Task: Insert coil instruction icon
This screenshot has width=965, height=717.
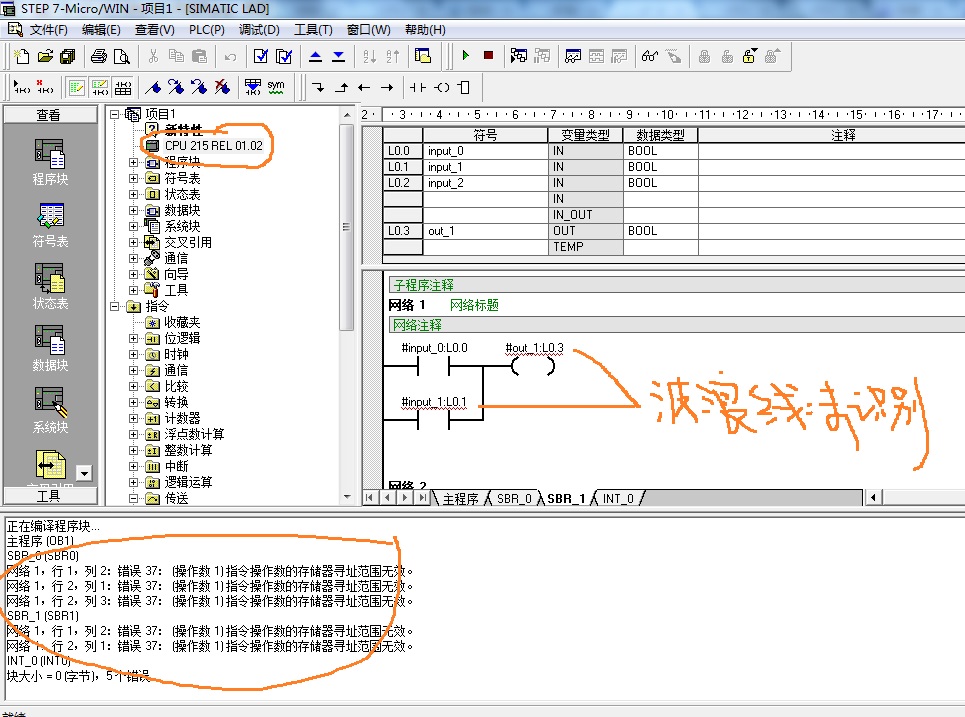Action: pyautogui.click(x=441, y=87)
